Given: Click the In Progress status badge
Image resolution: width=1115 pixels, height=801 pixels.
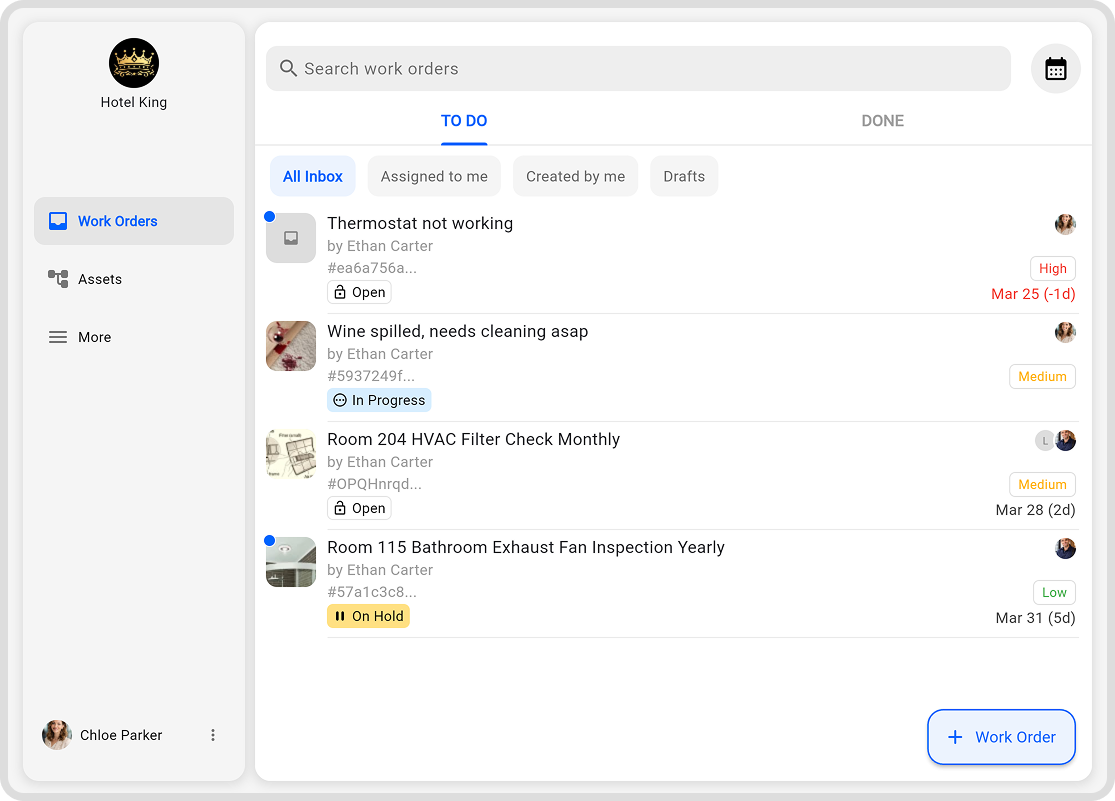Looking at the screenshot, I should tap(379, 400).
